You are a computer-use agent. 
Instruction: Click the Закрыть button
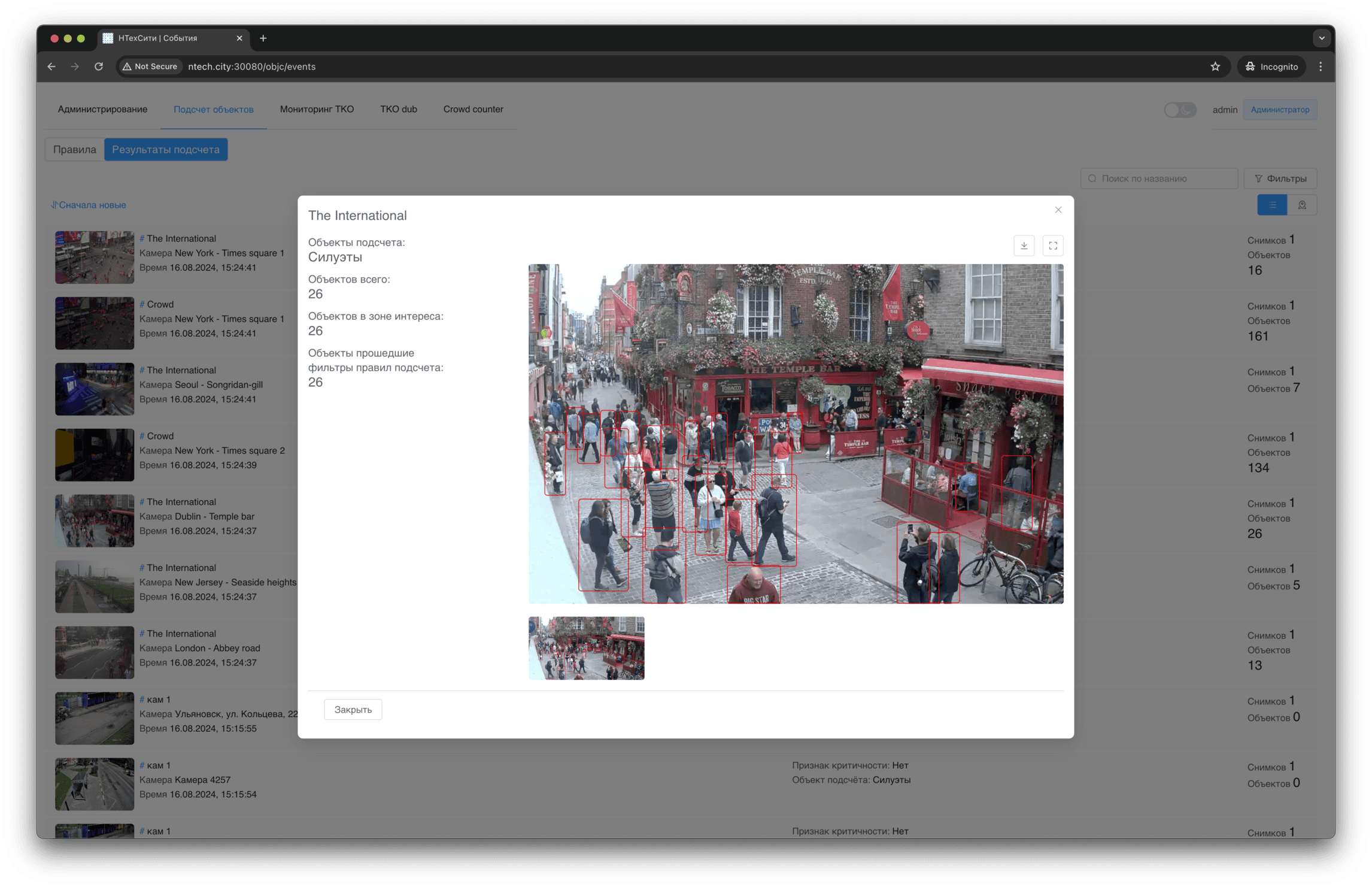[353, 709]
